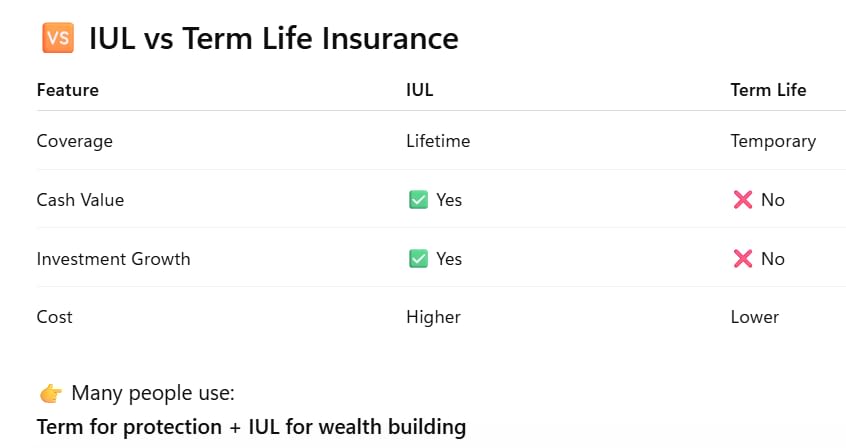The image size is (846, 448).
Task: Click the green checkmark beside Cash Value Yes
Action: 418,200
